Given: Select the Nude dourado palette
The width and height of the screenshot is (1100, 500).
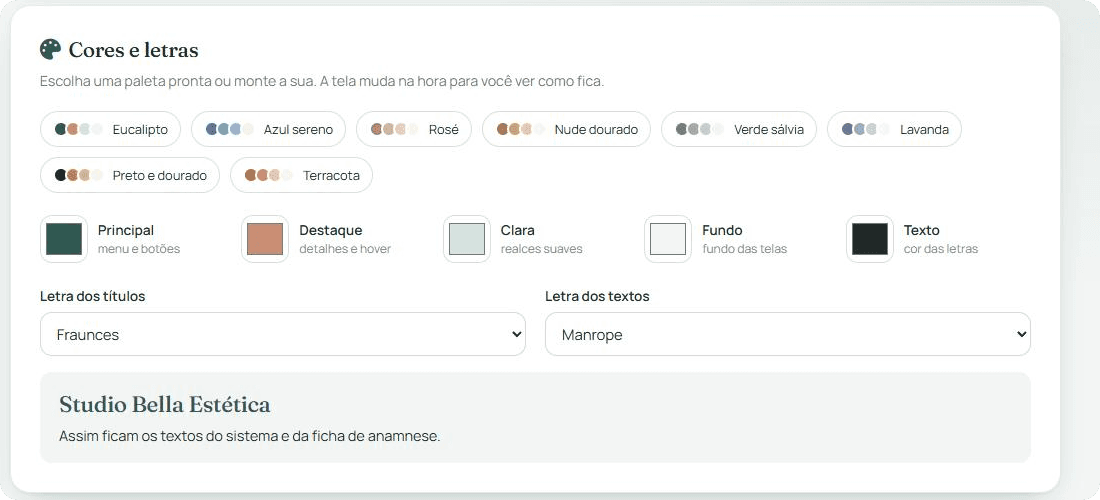Looking at the screenshot, I should (567, 129).
